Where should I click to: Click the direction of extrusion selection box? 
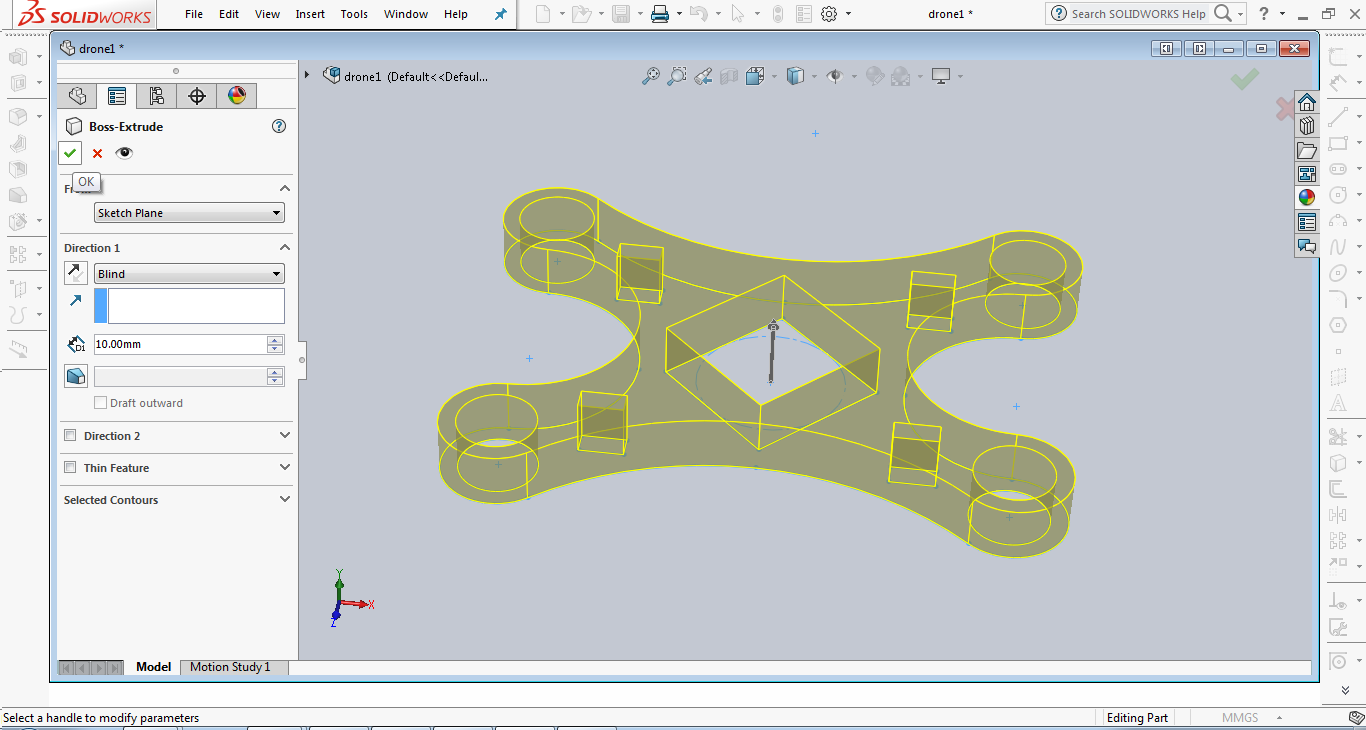pos(189,306)
